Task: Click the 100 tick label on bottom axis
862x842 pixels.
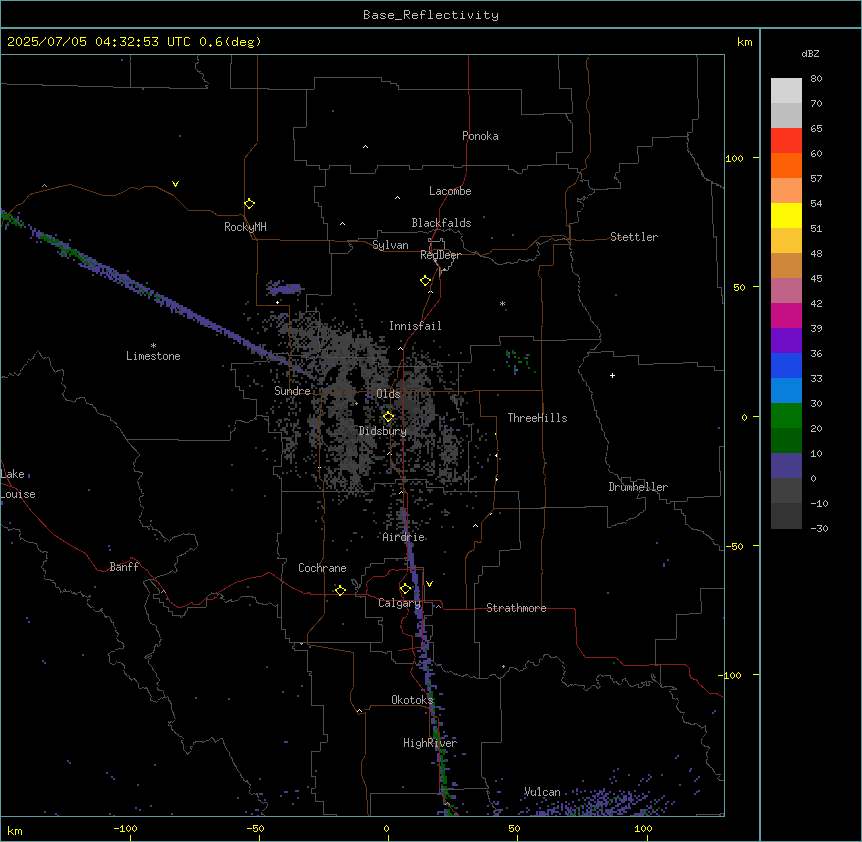Action: coord(643,828)
